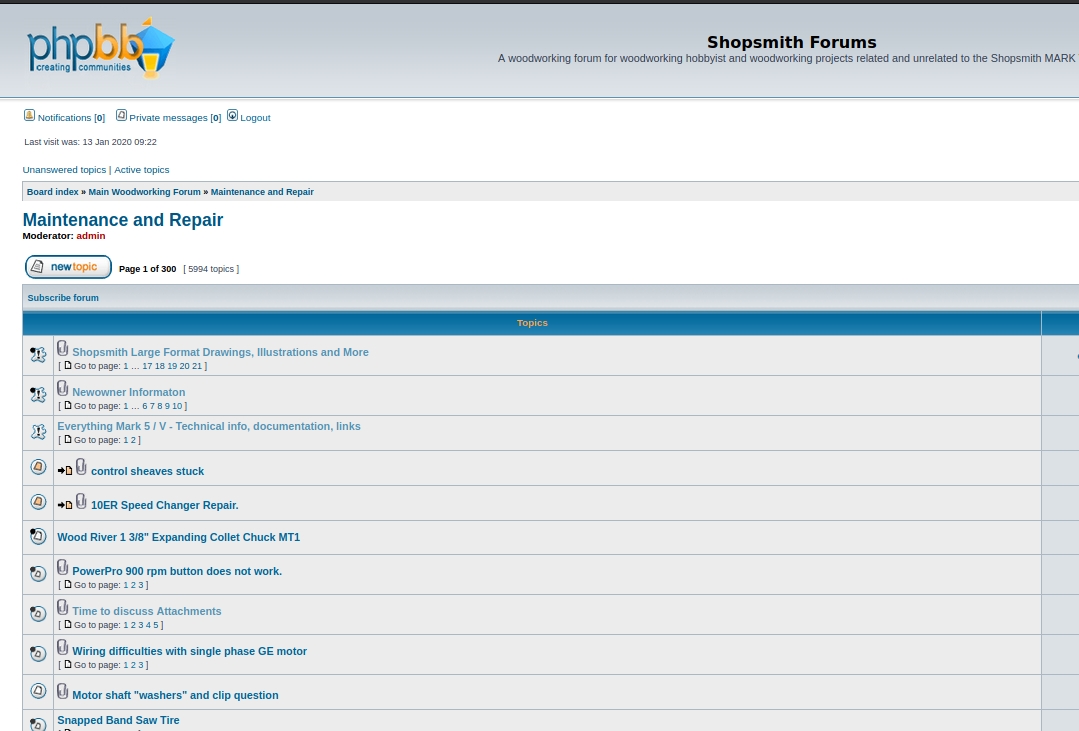Click the topic status icon for control sheaves stuck
1079x731 pixels.
[38, 467]
